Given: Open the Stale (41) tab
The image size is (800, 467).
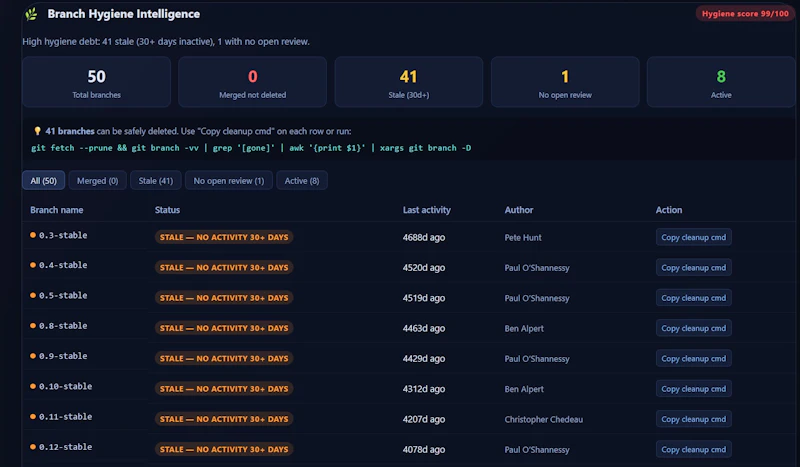Looking at the screenshot, I should point(156,181).
